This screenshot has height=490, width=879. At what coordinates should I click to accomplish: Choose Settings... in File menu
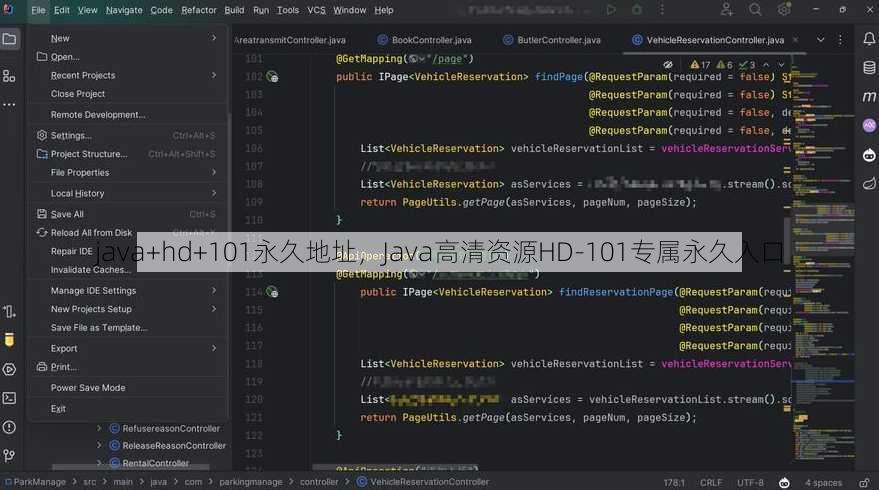coord(71,136)
